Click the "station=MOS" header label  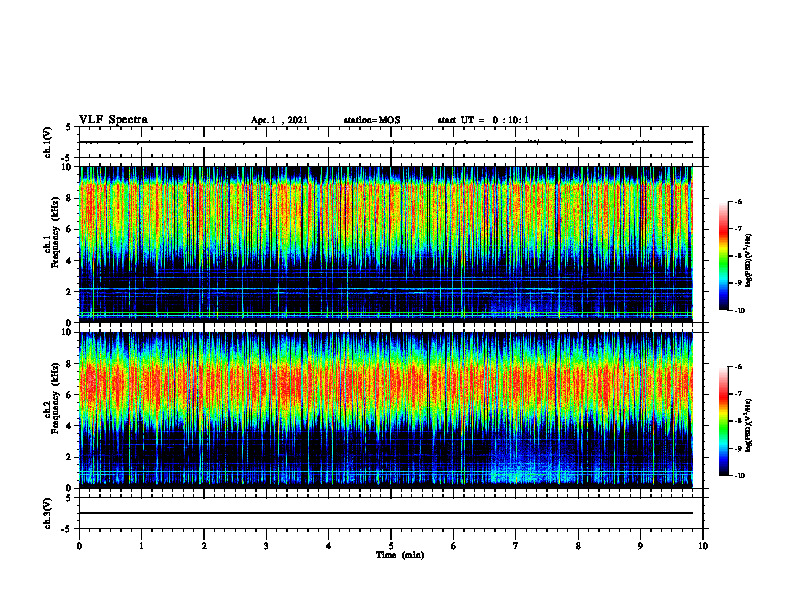(372, 120)
